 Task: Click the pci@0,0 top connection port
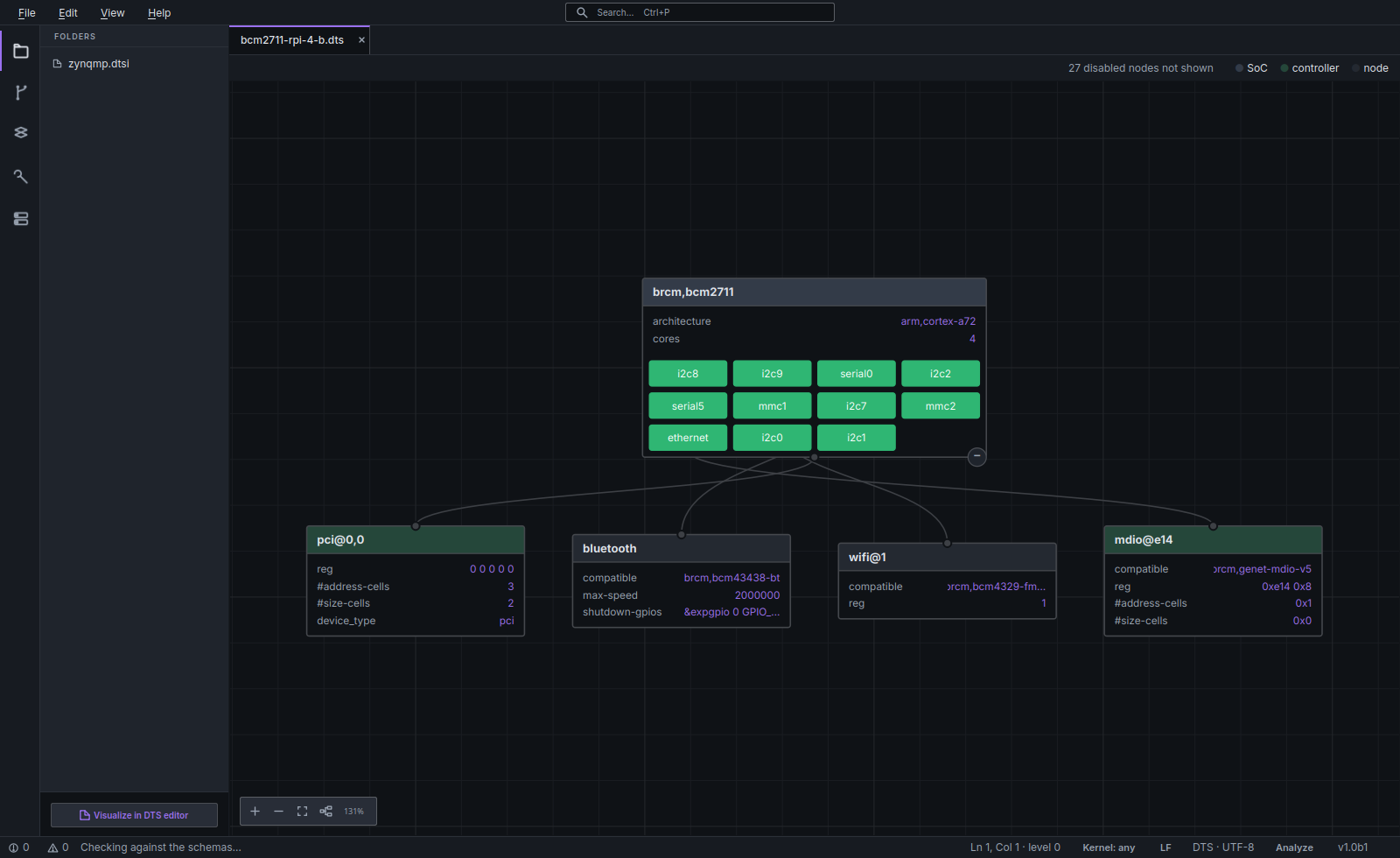[x=416, y=526]
